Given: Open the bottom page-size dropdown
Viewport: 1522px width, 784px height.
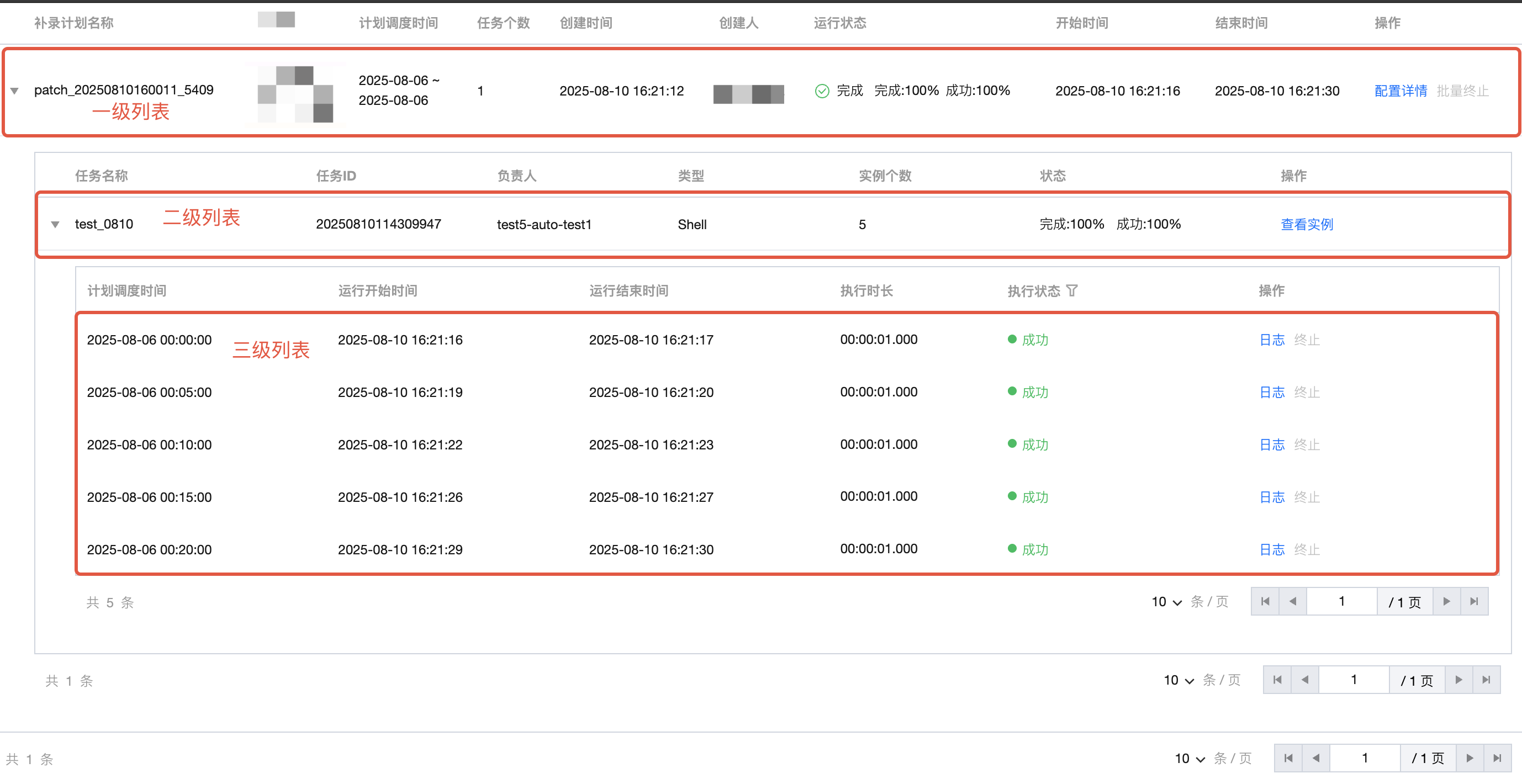Looking at the screenshot, I should pos(1190,759).
